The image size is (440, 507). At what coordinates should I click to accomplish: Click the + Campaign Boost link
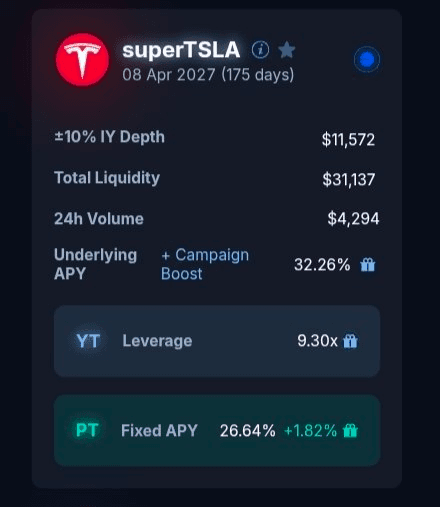[x=205, y=264]
